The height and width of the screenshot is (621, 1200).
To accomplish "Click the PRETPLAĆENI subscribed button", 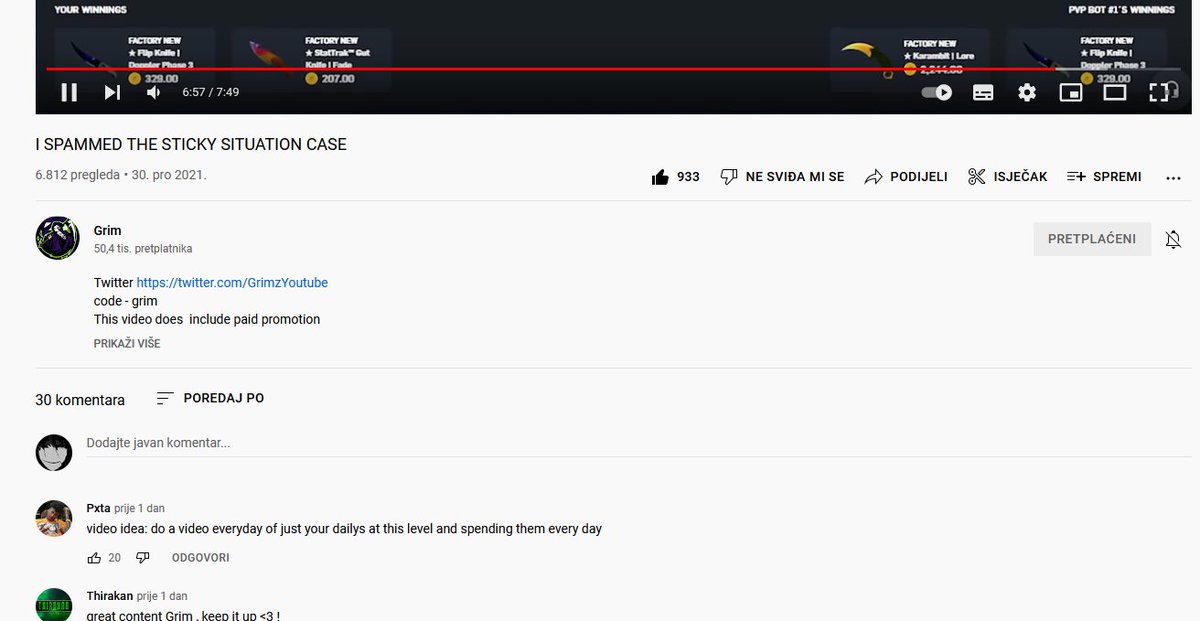I will tap(1092, 239).
